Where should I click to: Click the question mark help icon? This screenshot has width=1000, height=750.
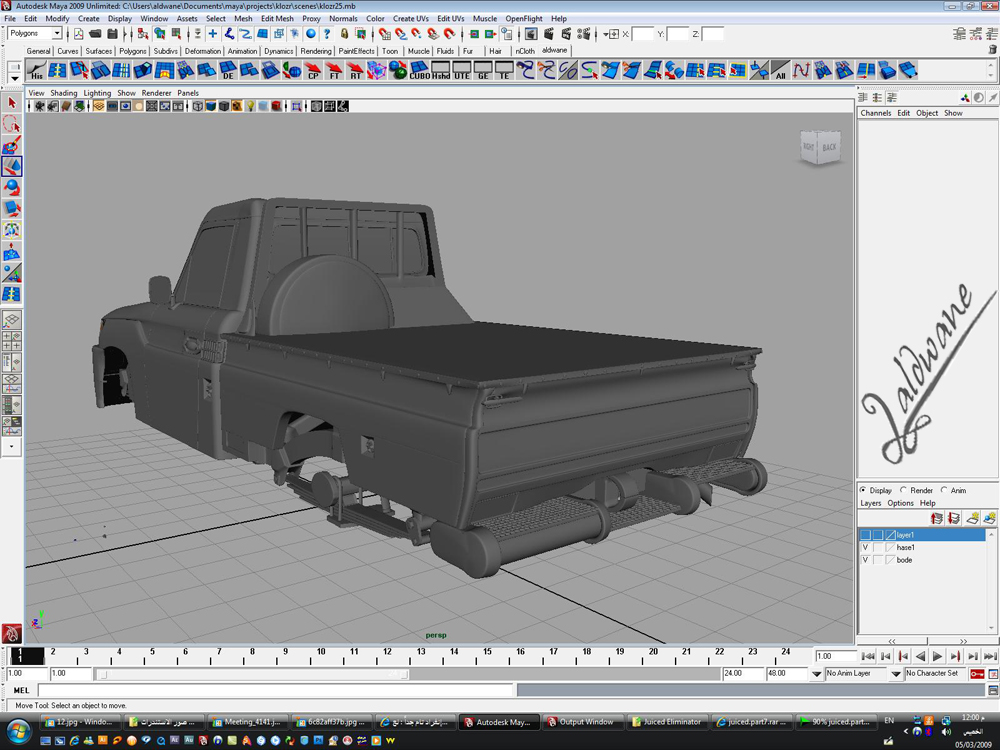[327, 34]
